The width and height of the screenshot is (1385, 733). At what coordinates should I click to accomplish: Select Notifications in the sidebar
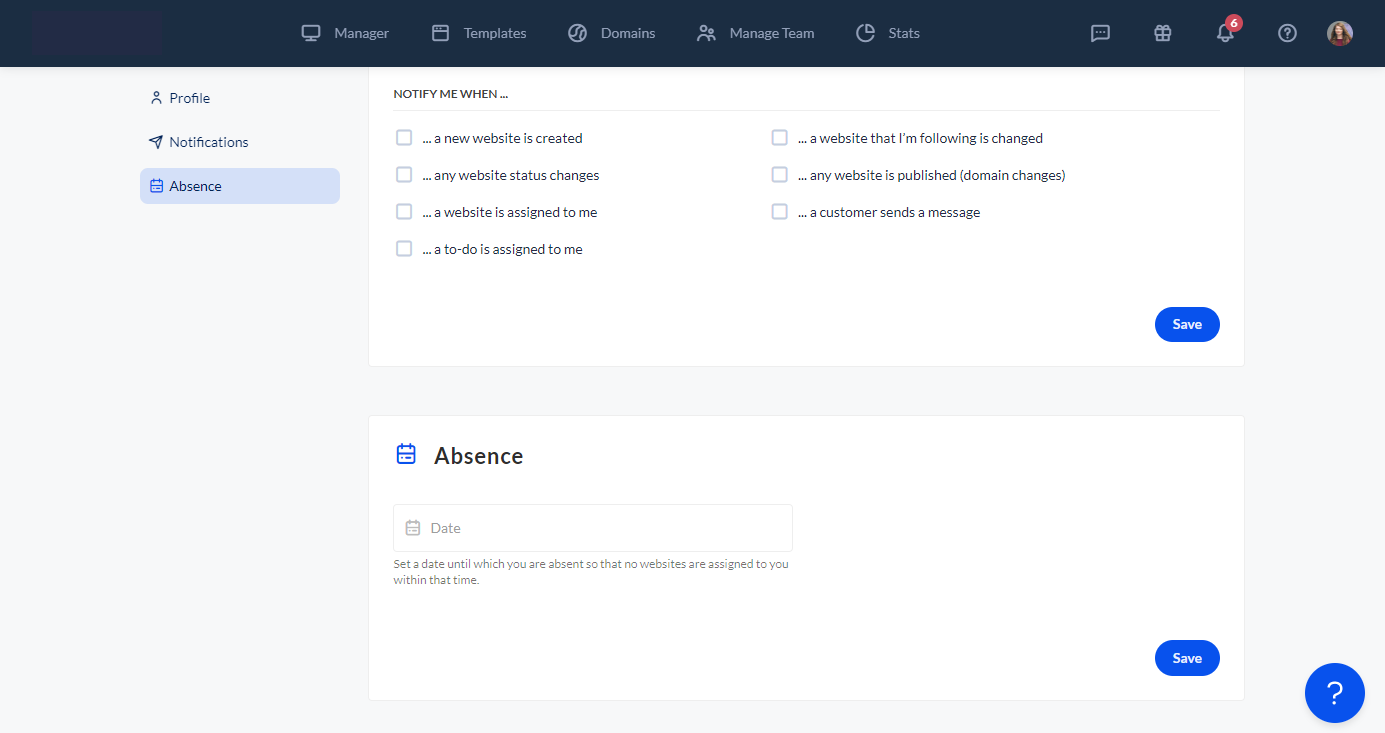pos(208,142)
